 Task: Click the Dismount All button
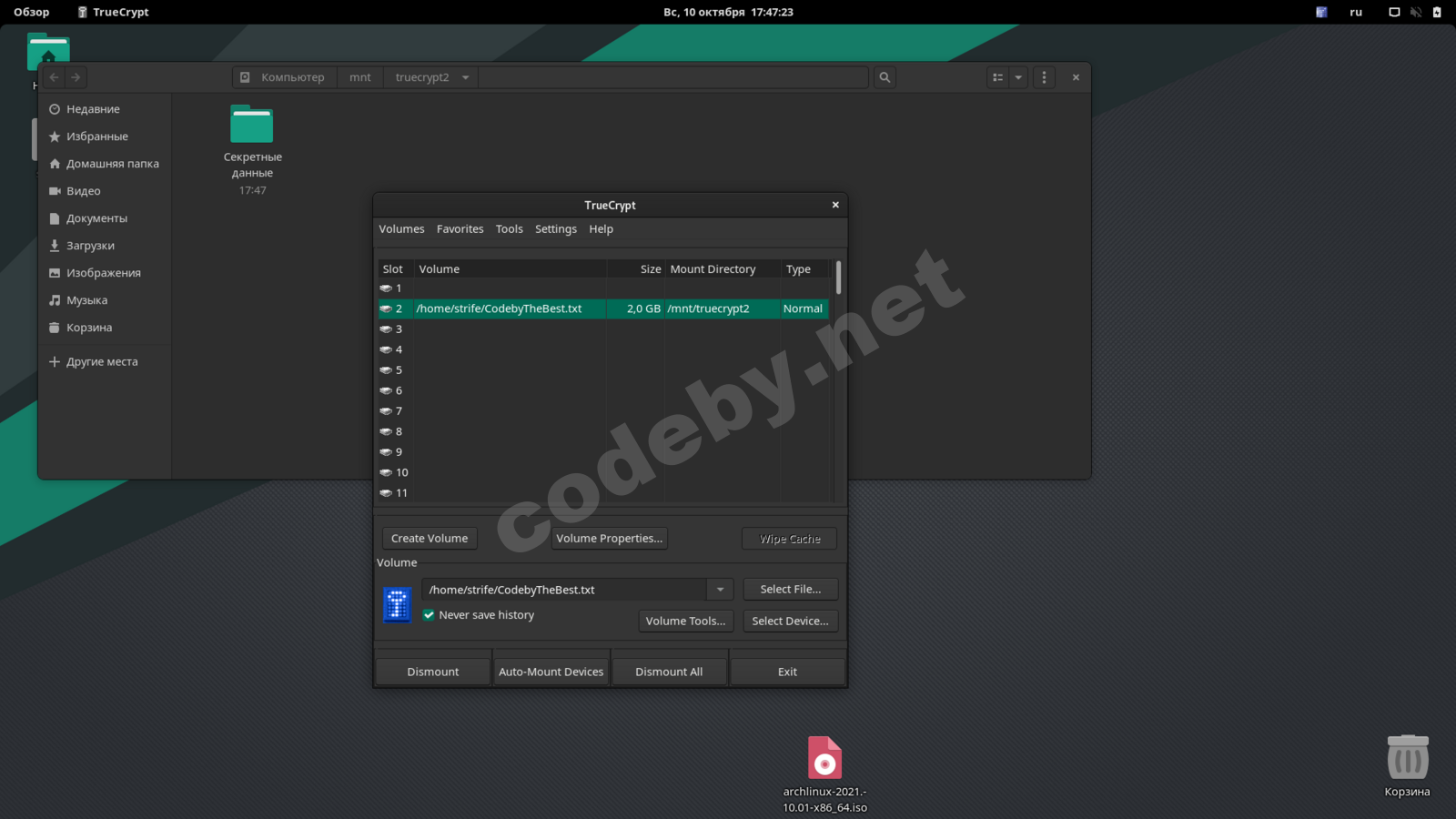click(669, 672)
